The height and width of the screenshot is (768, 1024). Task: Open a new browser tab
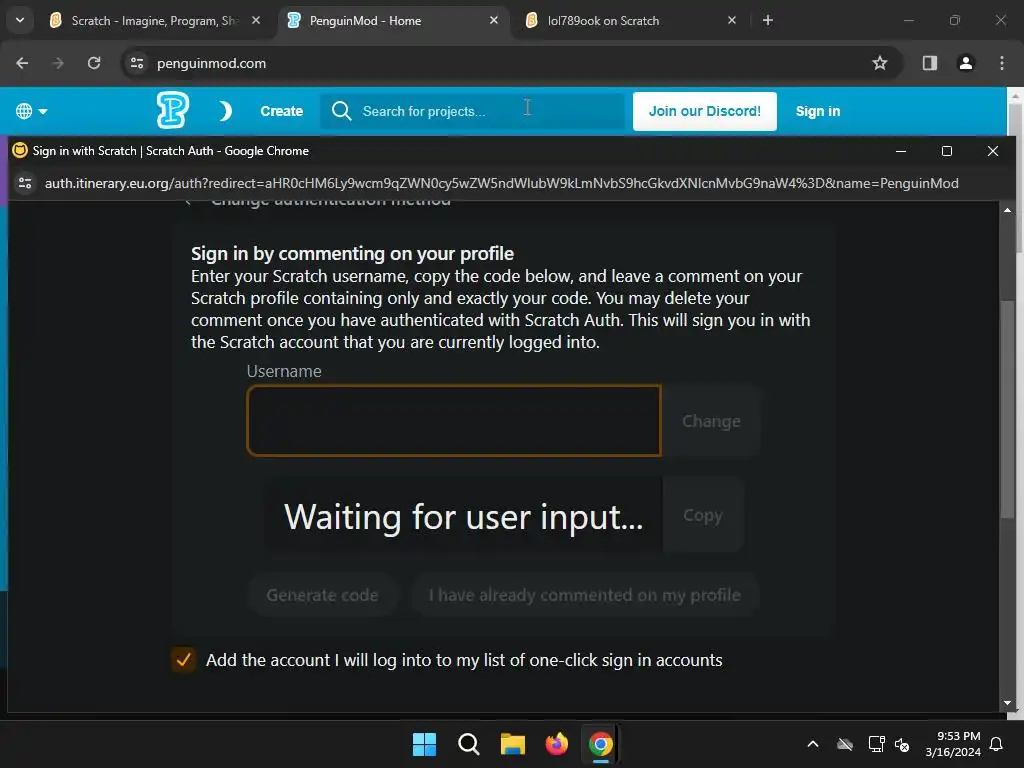tap(768, 20)
